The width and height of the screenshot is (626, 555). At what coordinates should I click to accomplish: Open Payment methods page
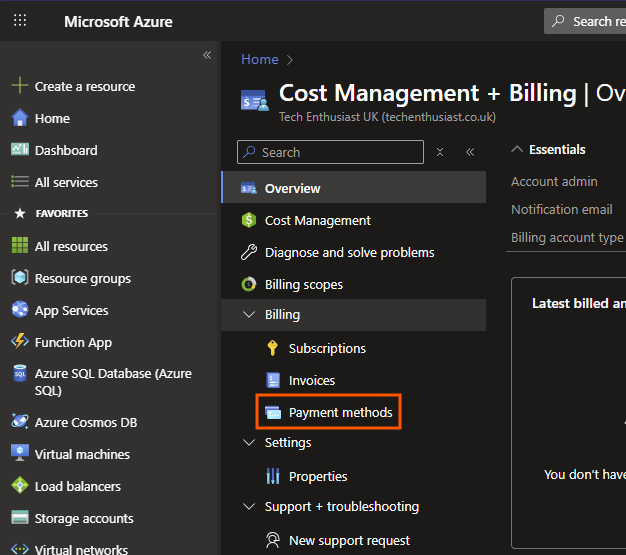click(x=340, y=412)
